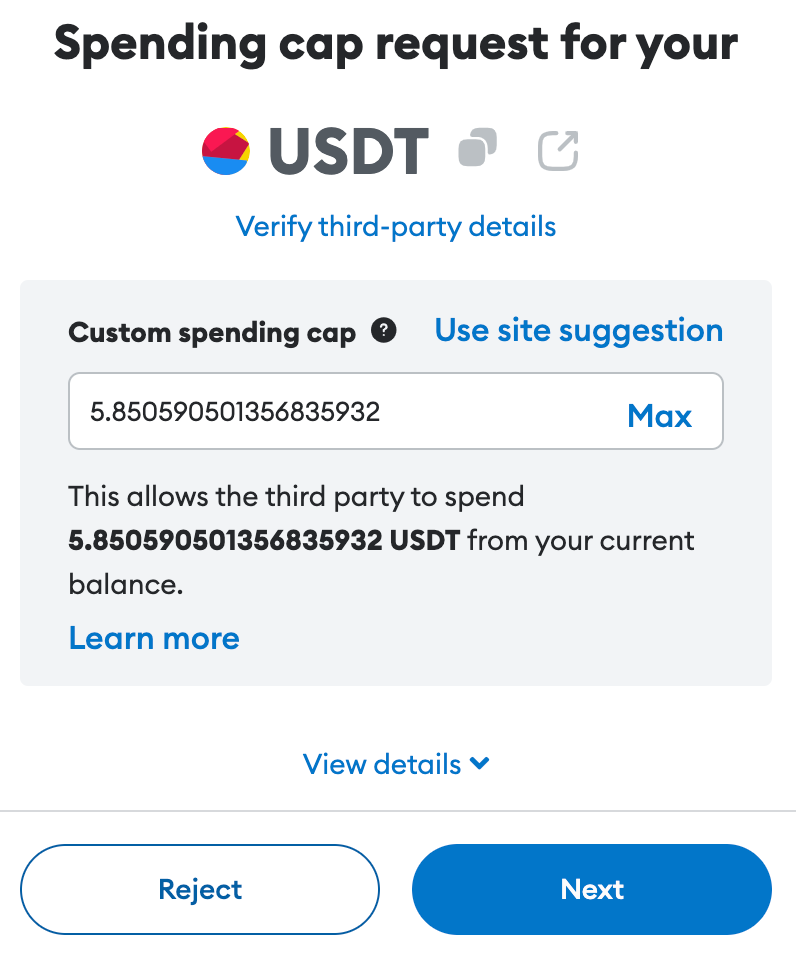
Task: Click the USDT token name text
Action: click(348, 151)
